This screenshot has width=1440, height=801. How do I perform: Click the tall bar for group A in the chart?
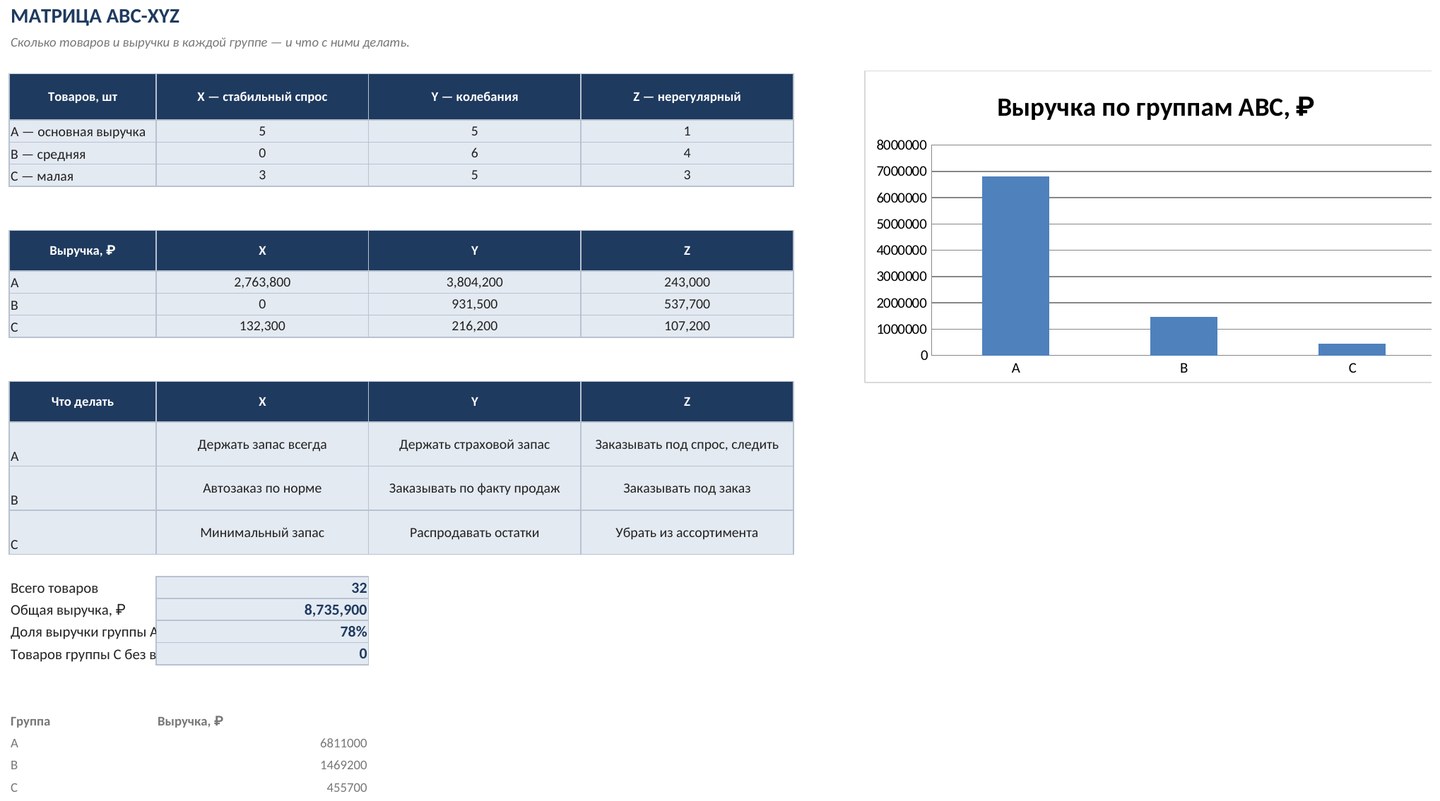click(x=1015, y=266)
